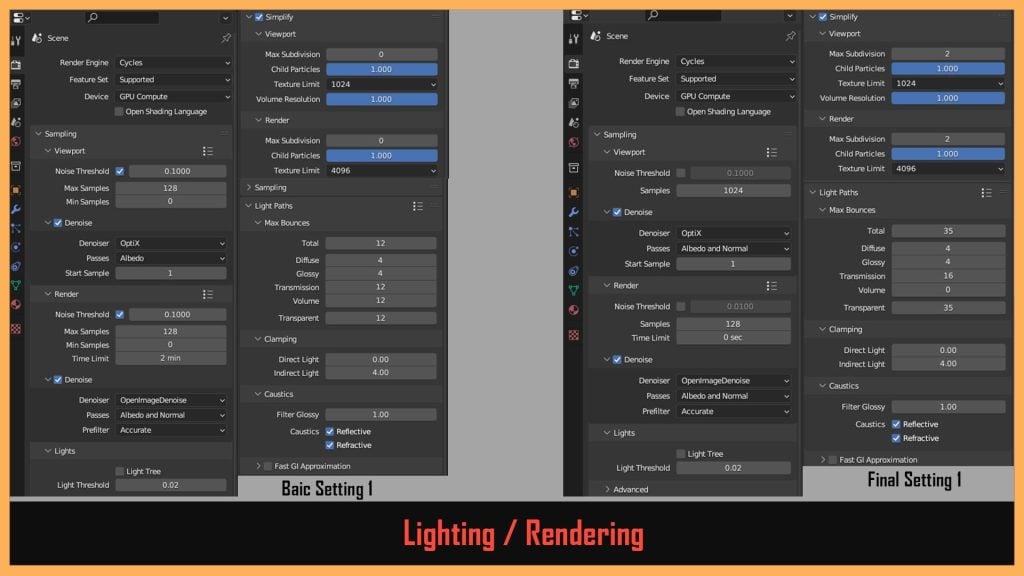Toggle Viewport Denoise checkbox in Basic Setting panel
Image resolution: width=1024 pixels, height=576 pixels.
(58, 223)
